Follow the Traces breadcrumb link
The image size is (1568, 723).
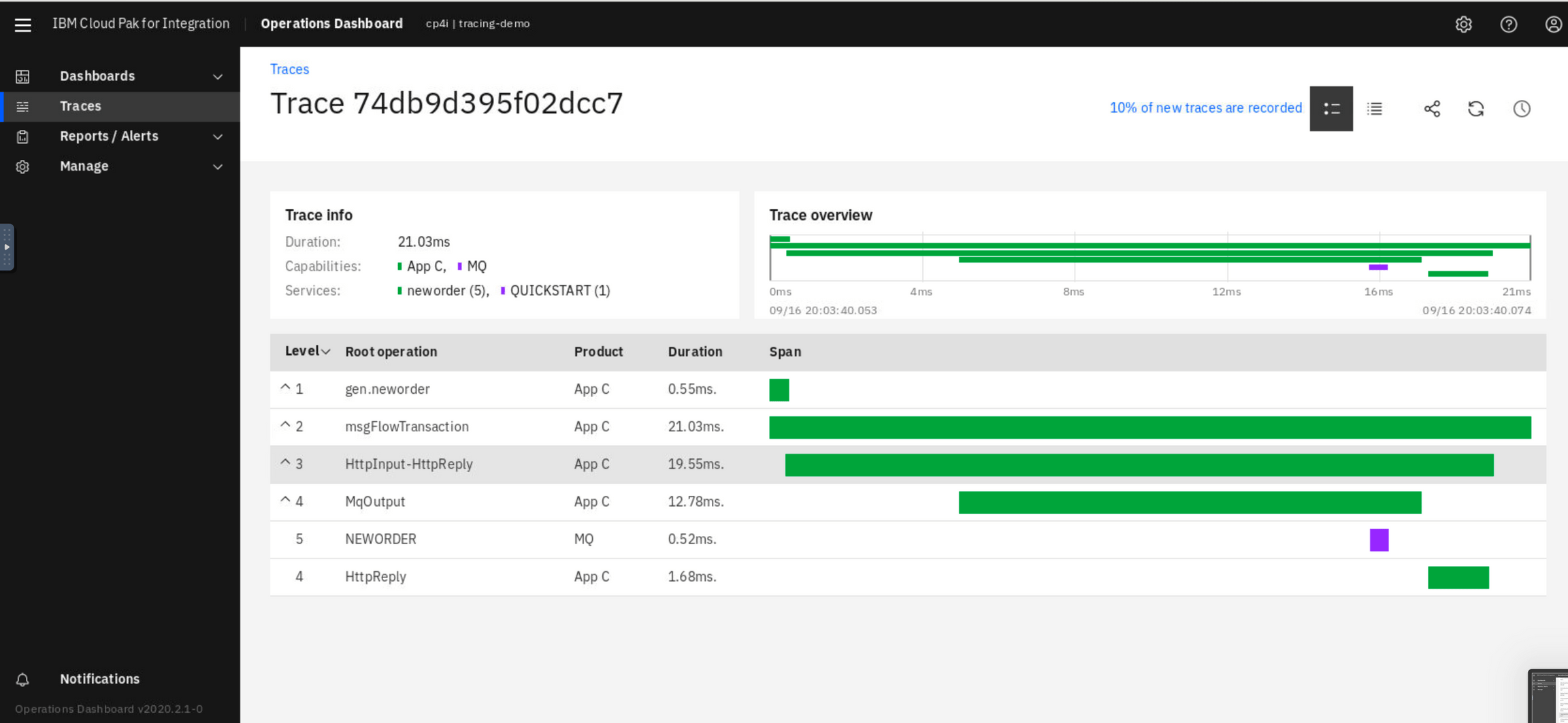pos(289,69)
